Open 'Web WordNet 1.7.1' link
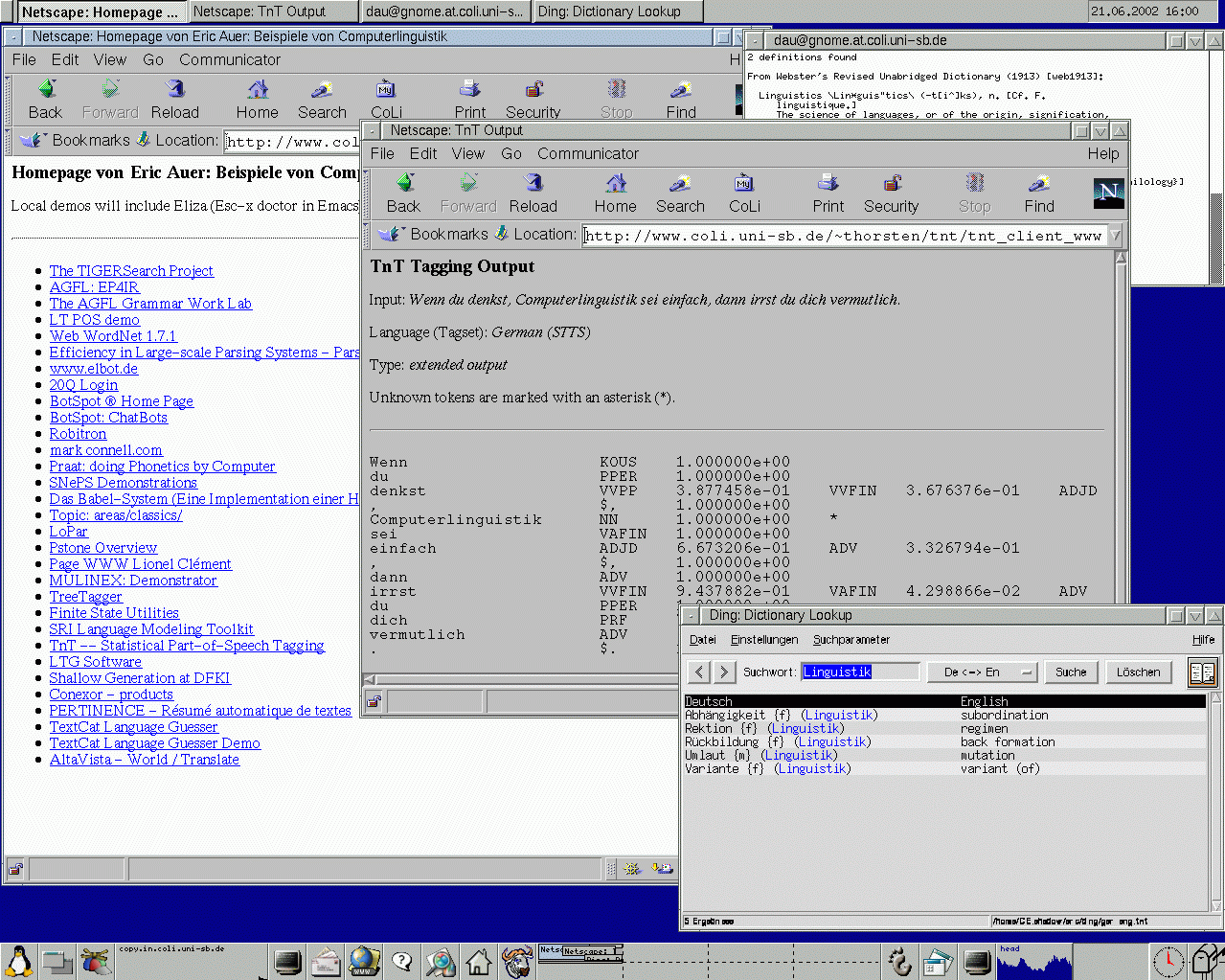 pyautogui.click(x=113, y=336)
